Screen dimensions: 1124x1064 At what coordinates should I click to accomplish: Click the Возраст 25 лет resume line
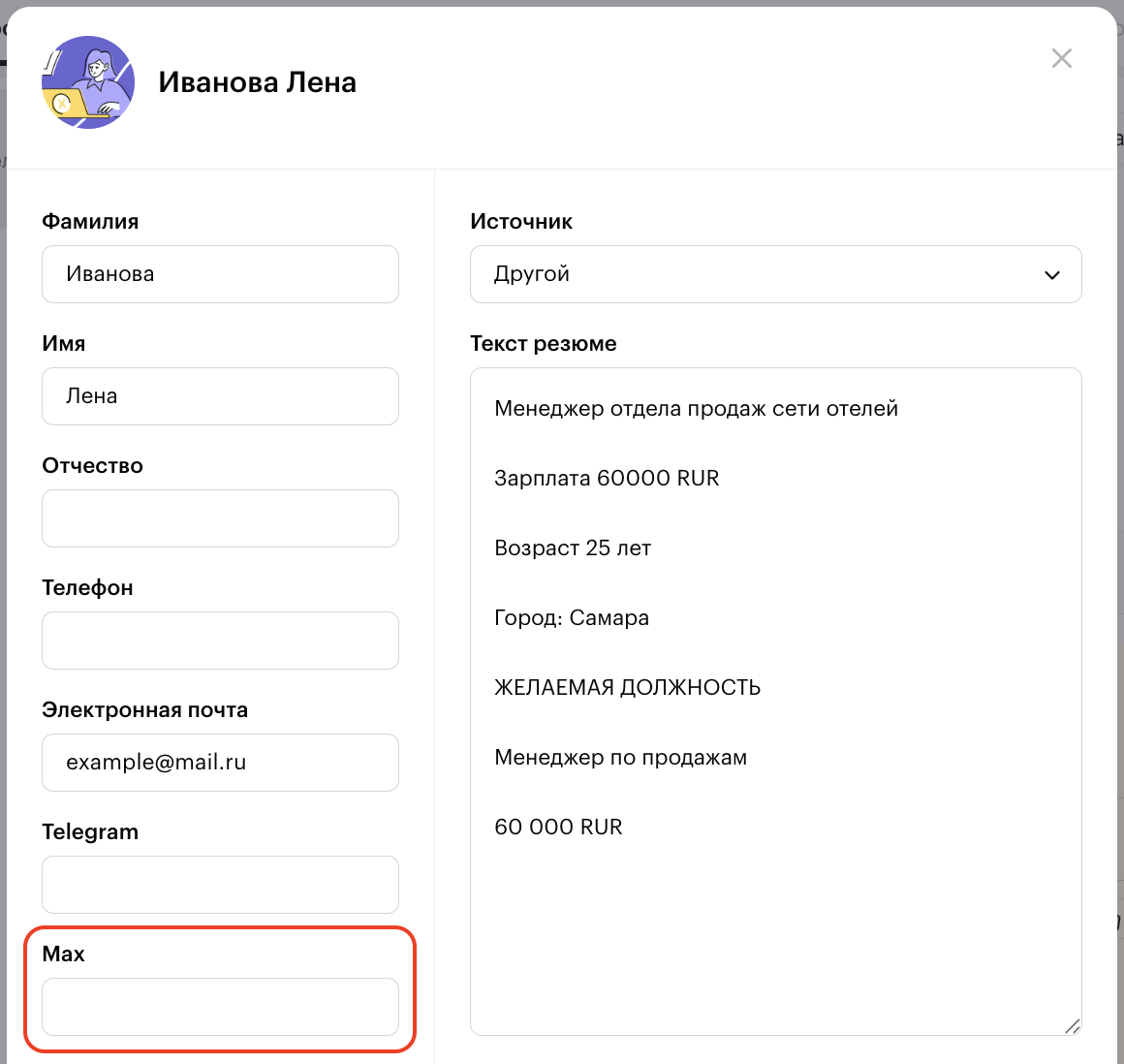tap(573, 548)
